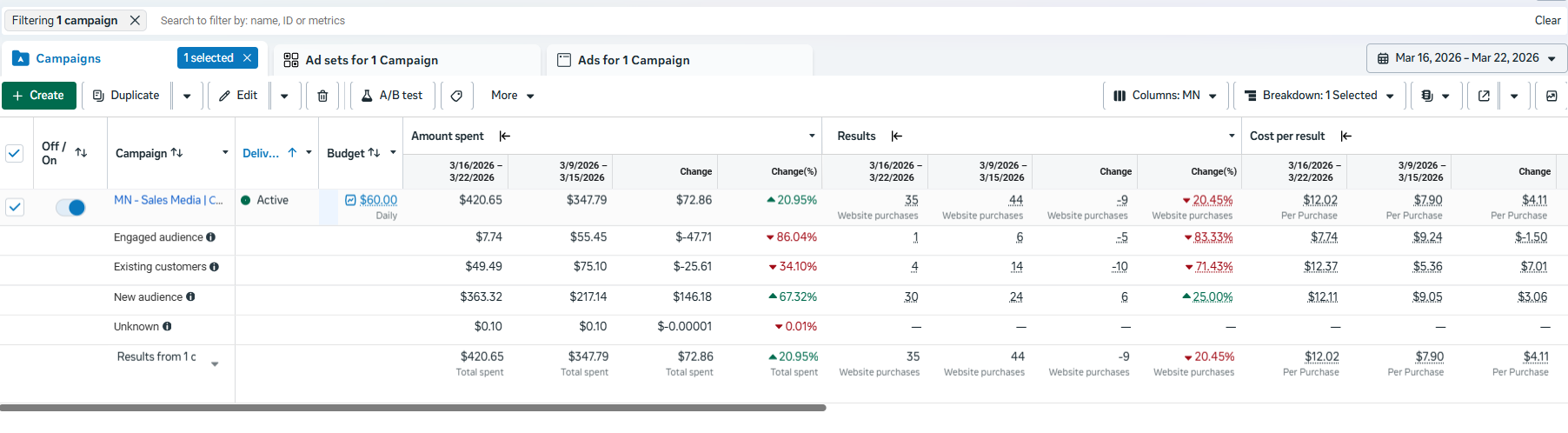Click Engaged audience info icon
Screen dimensions: 1568x433
coord(211,237)
